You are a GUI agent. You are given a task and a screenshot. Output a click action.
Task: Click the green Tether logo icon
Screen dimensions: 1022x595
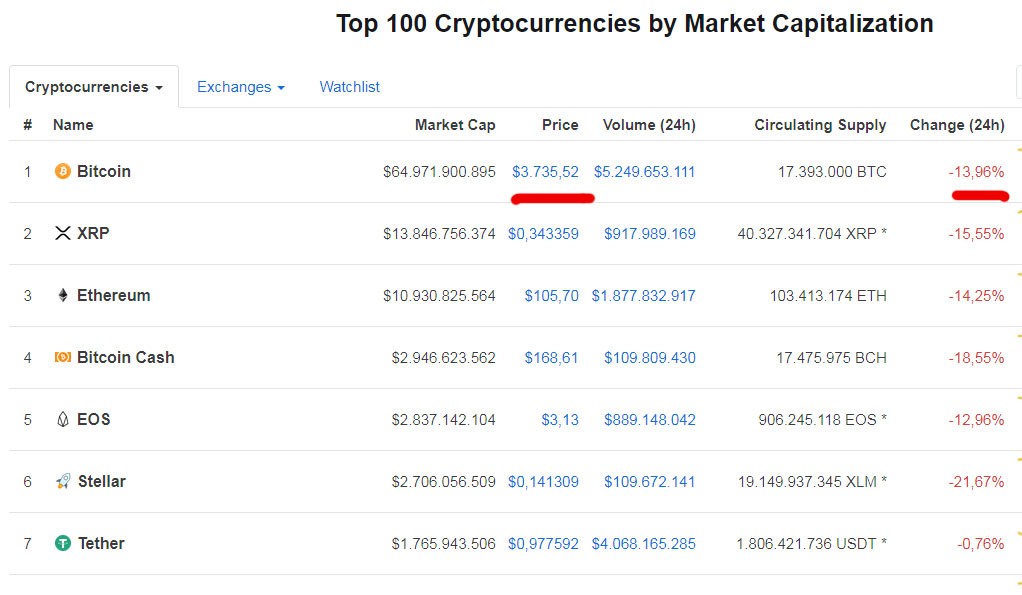click(62, 543)
